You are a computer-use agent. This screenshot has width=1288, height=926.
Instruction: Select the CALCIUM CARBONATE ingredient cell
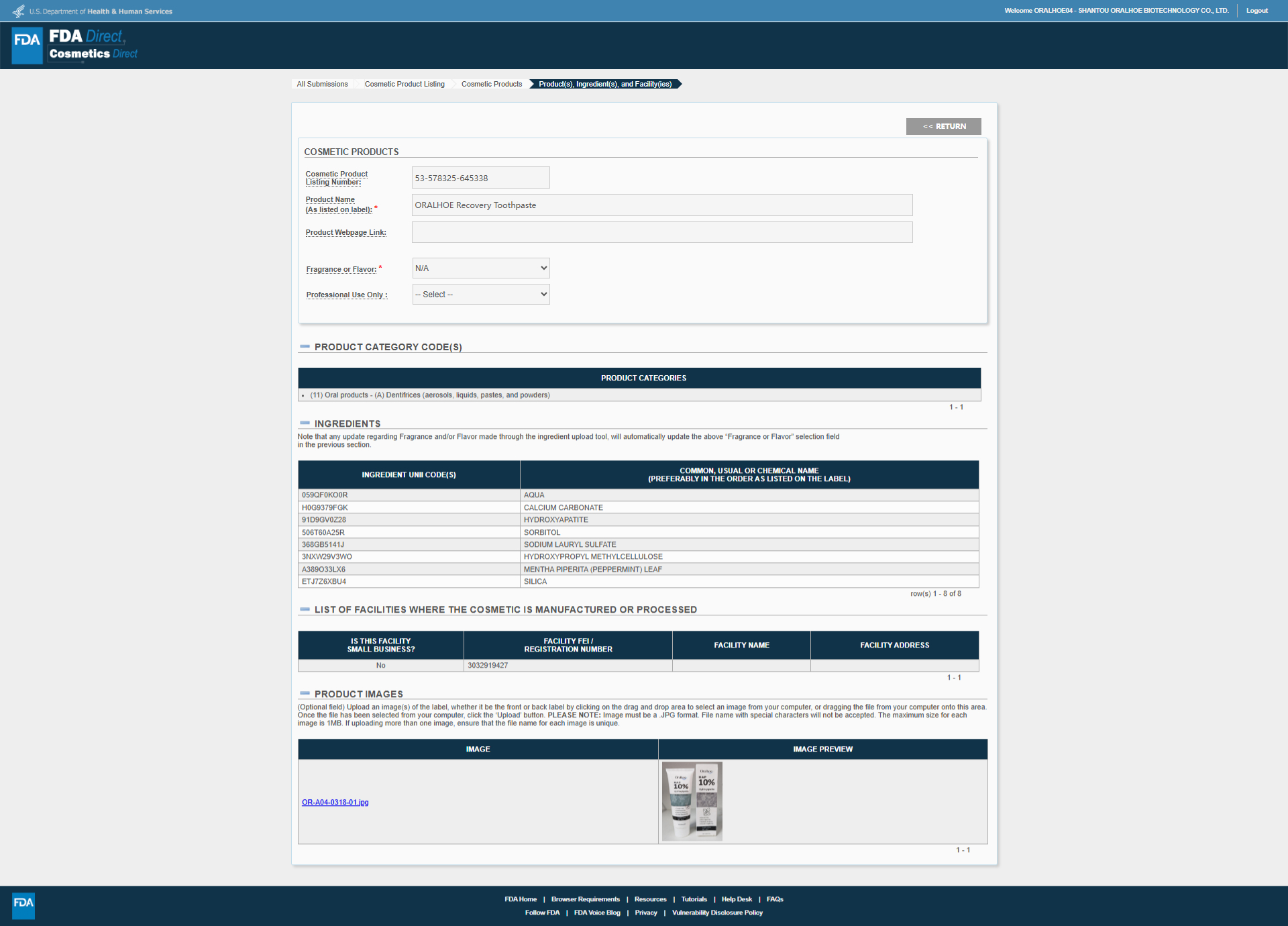pyautogui.click(x=749, y=508)
